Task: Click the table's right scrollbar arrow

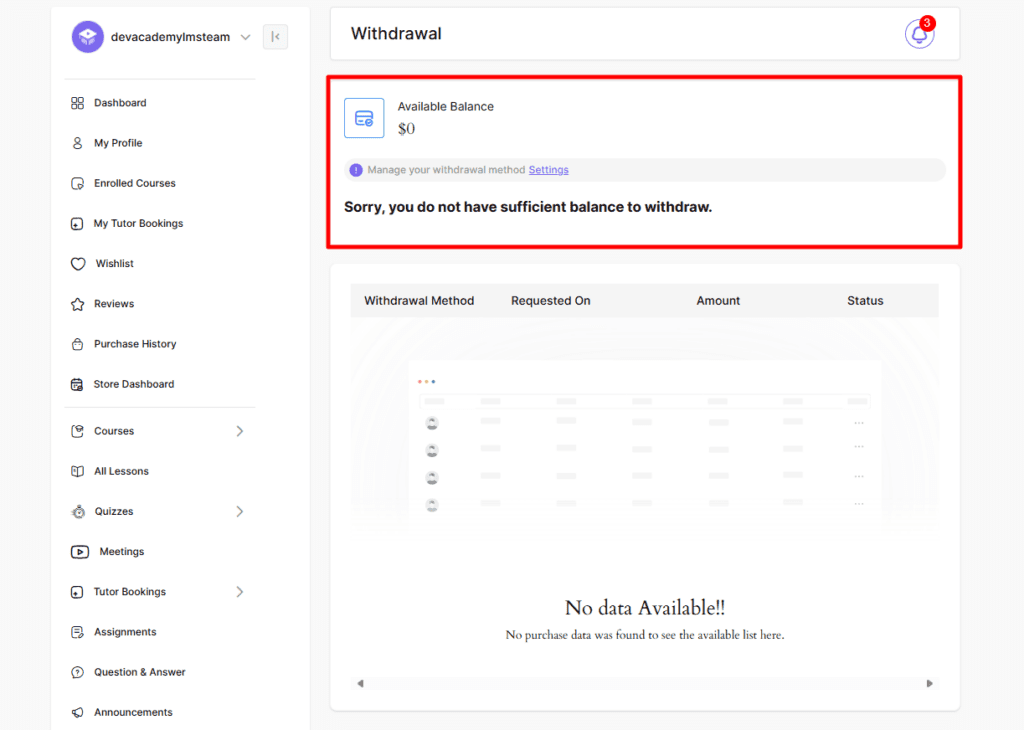Action: [x=928, y=683]
